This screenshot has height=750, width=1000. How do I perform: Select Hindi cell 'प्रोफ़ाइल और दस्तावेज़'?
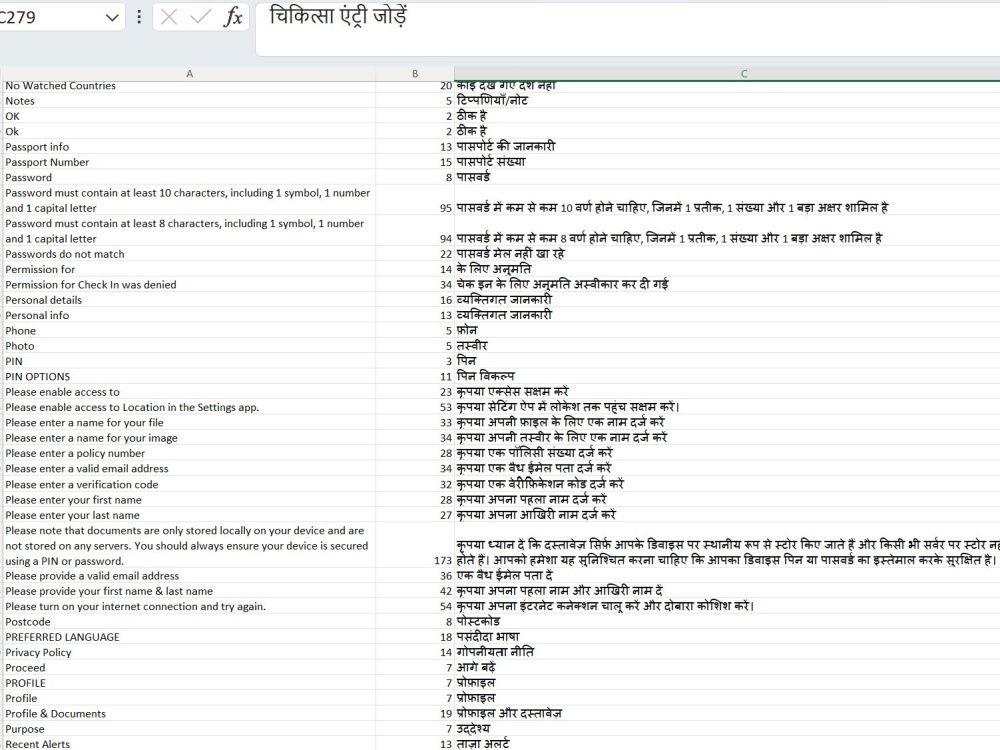point(727,713)
